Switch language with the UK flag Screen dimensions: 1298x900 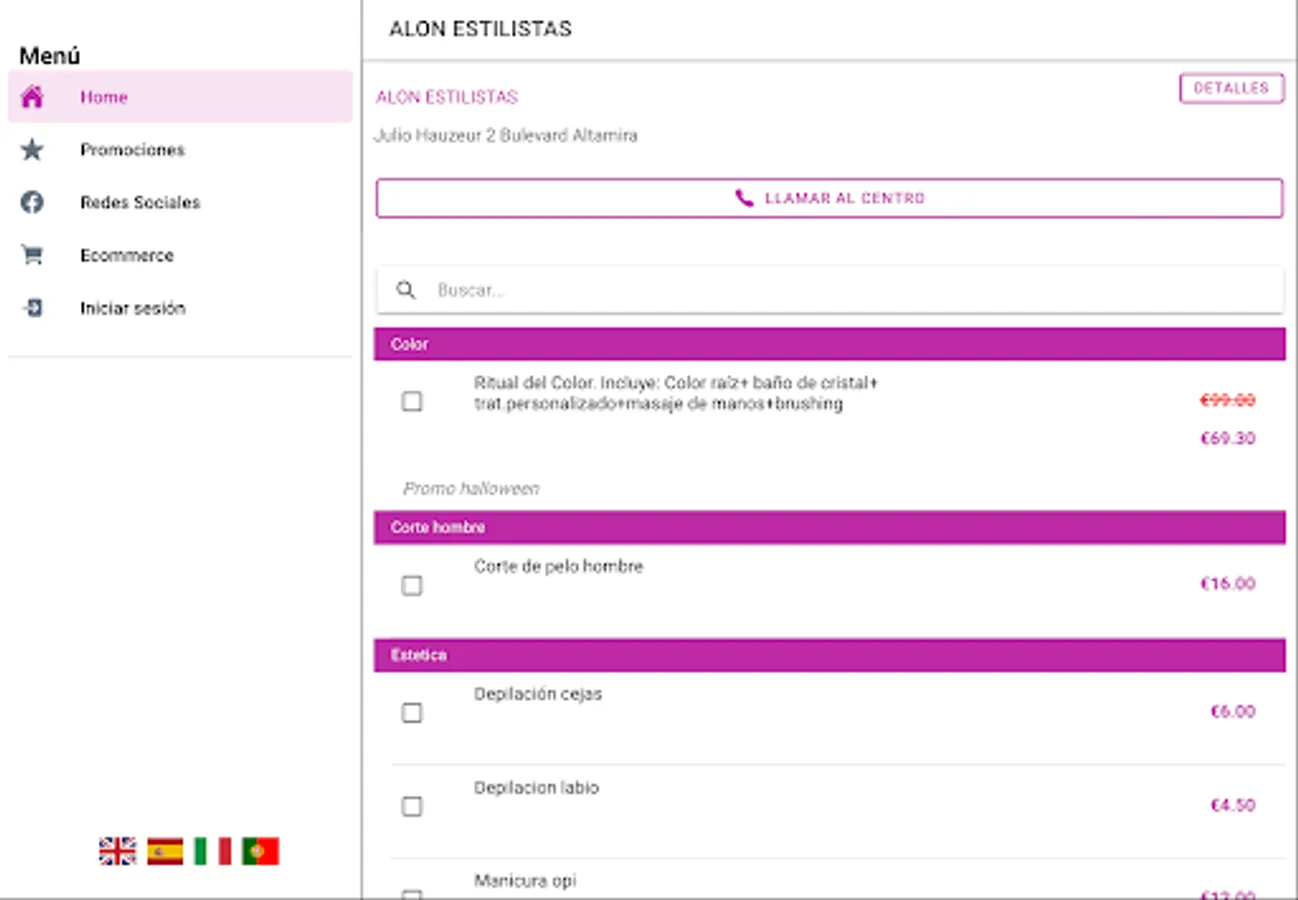pyautogui.click(x=117, y=851)
